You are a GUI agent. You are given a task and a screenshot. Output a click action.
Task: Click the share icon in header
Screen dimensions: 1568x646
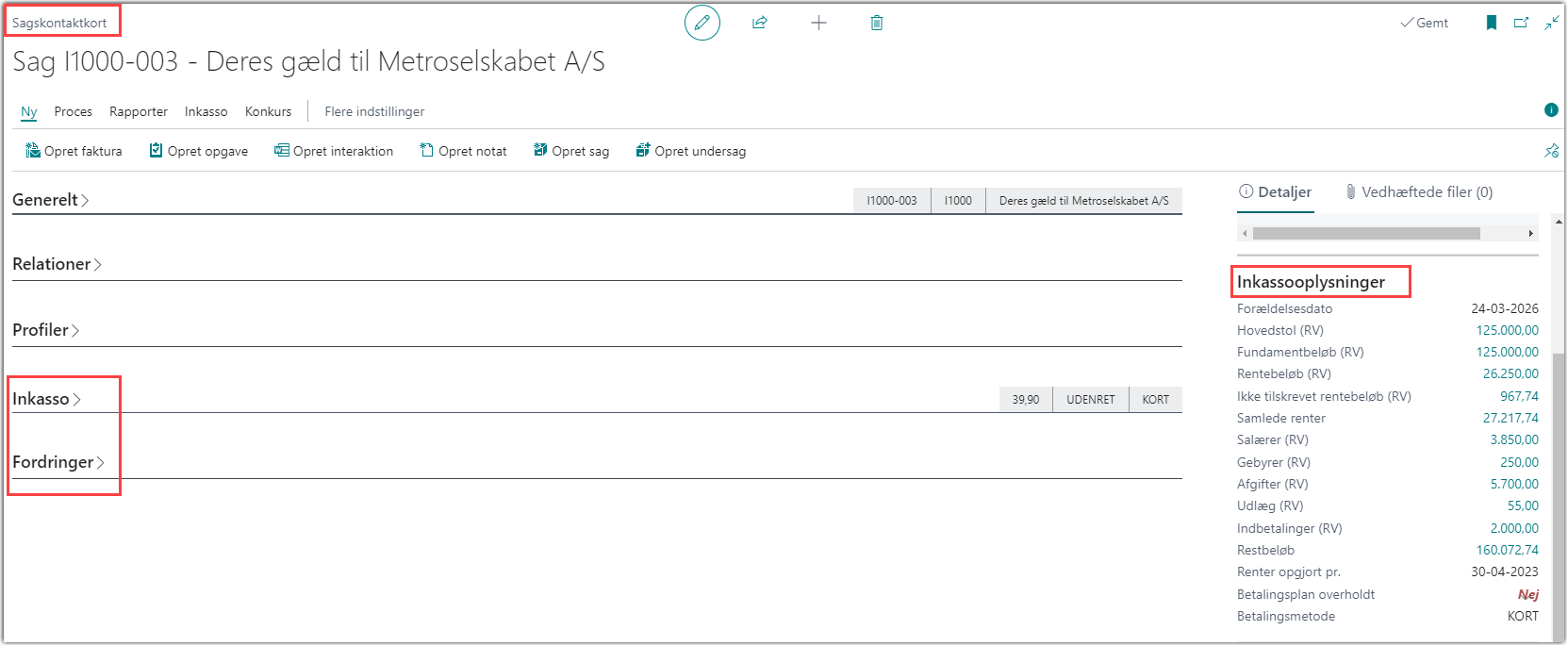(760, 23)
